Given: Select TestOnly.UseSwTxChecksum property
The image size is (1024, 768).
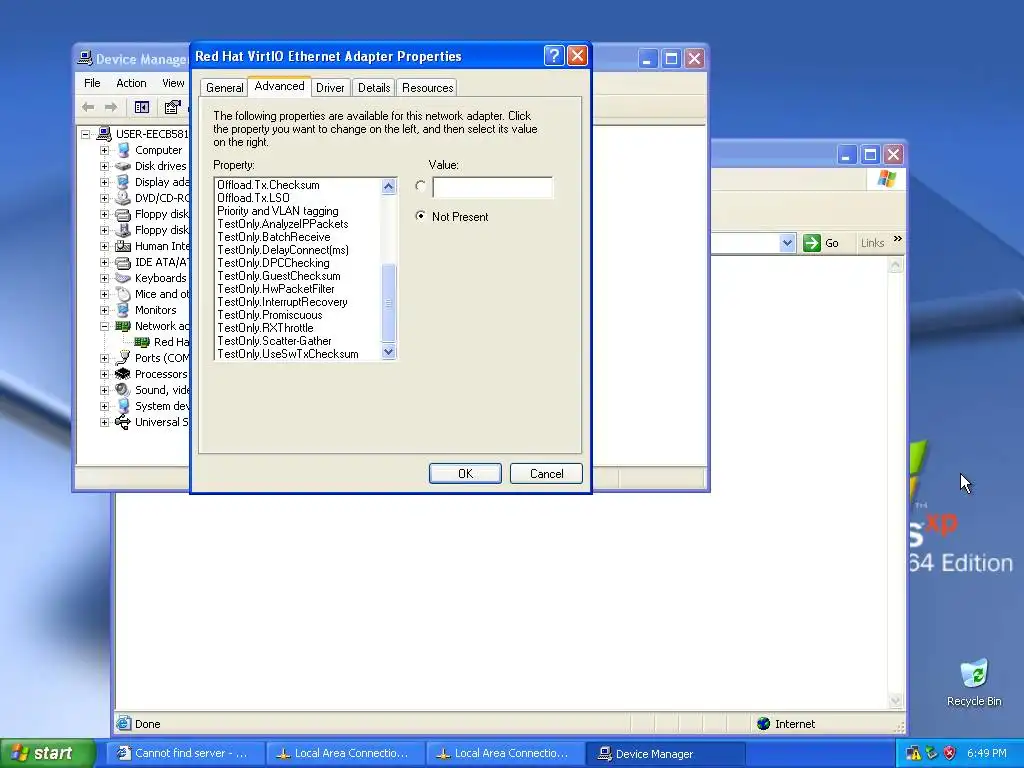Looking at the screenshot, I should coord(288,354).
